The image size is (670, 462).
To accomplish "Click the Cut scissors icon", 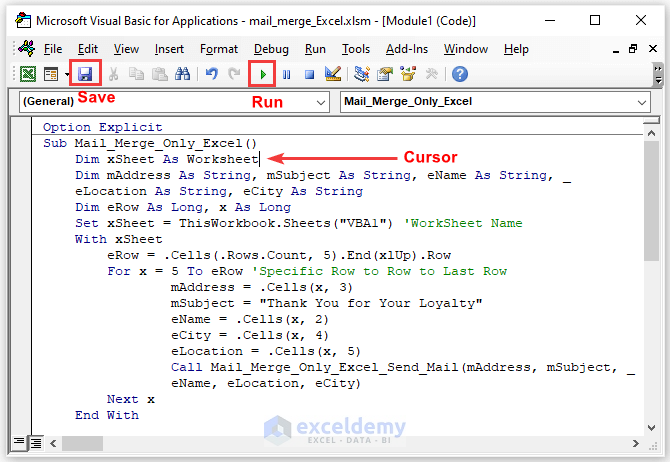I will (x=113, y=74).
